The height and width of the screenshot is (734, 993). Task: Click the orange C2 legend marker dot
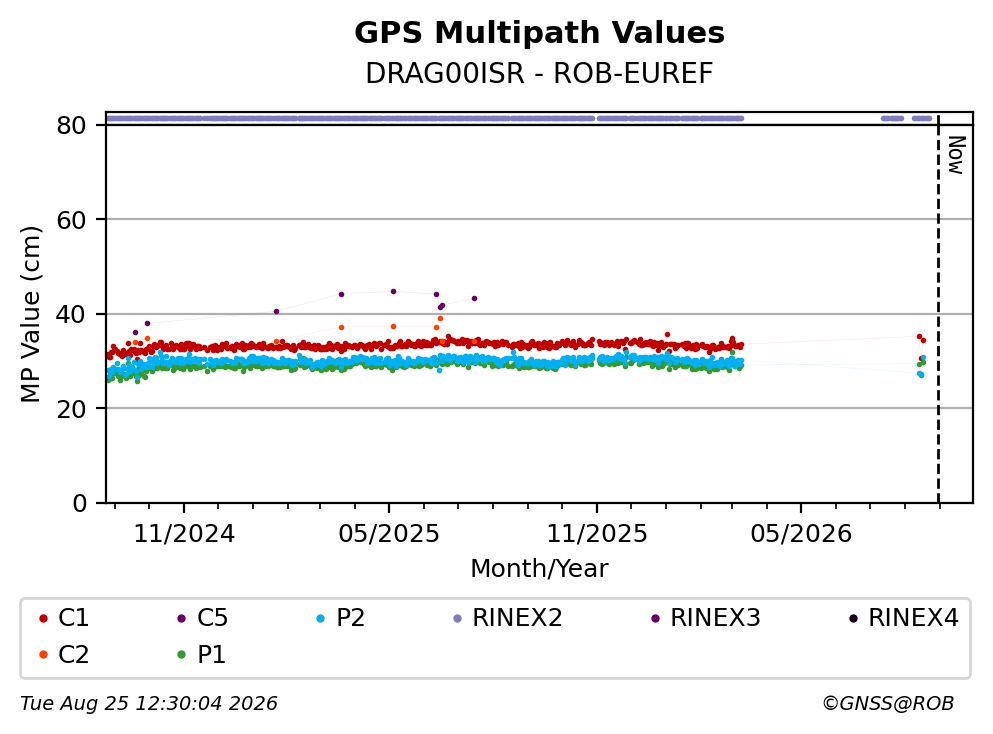pyautogui.click(x=43, y=655)
